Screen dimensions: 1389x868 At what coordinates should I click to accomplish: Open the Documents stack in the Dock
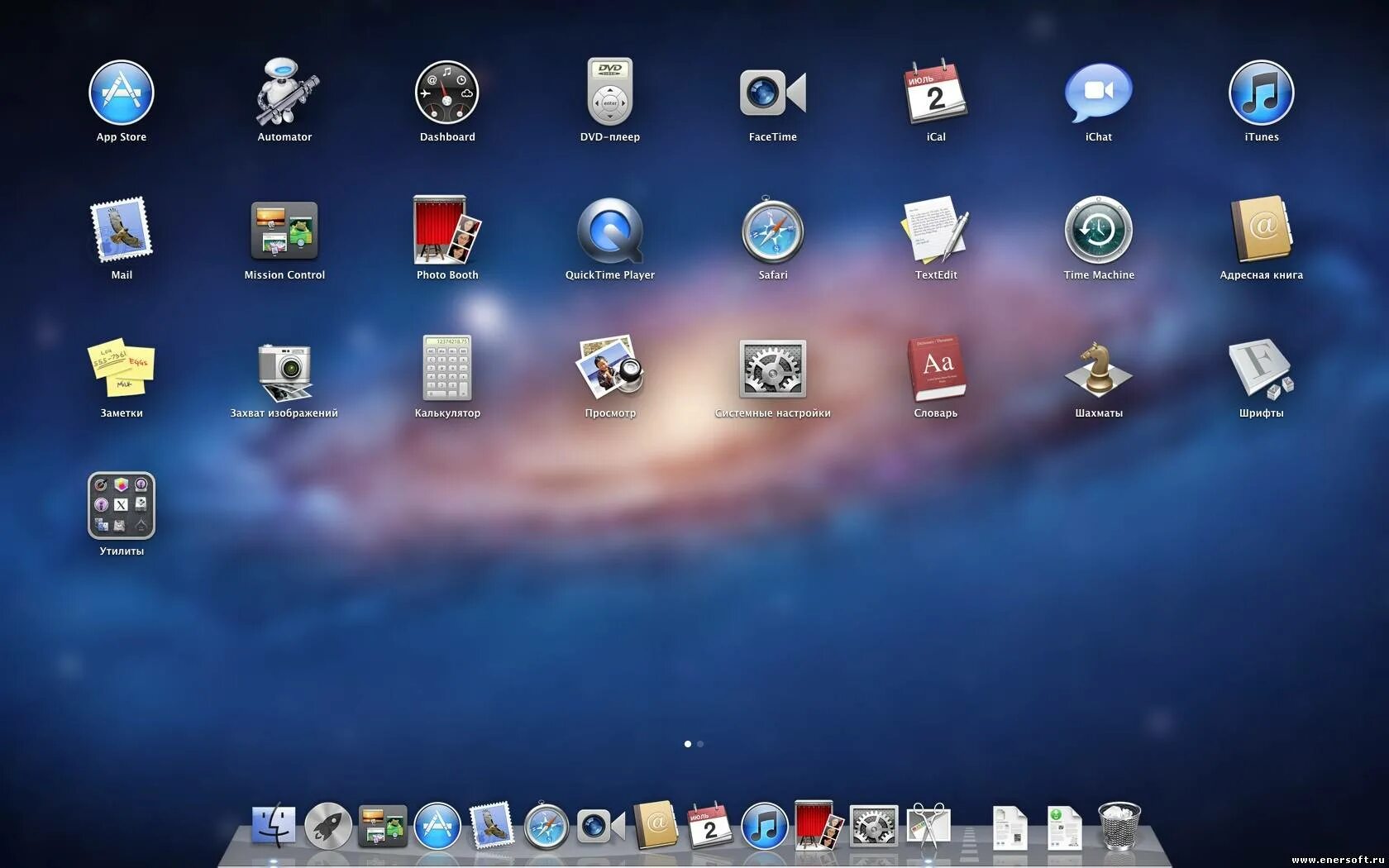click(1010, 827)
